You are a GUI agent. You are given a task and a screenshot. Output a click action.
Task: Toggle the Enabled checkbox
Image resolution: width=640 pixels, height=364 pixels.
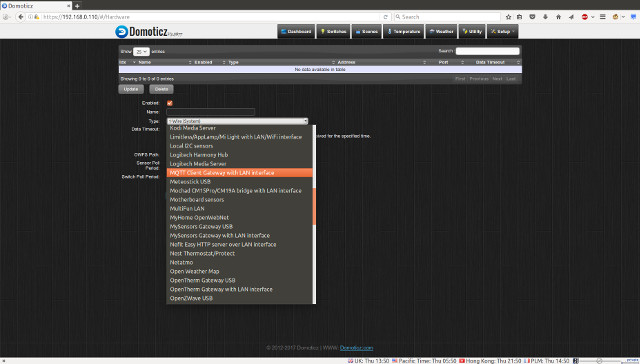tap(170, 103)
